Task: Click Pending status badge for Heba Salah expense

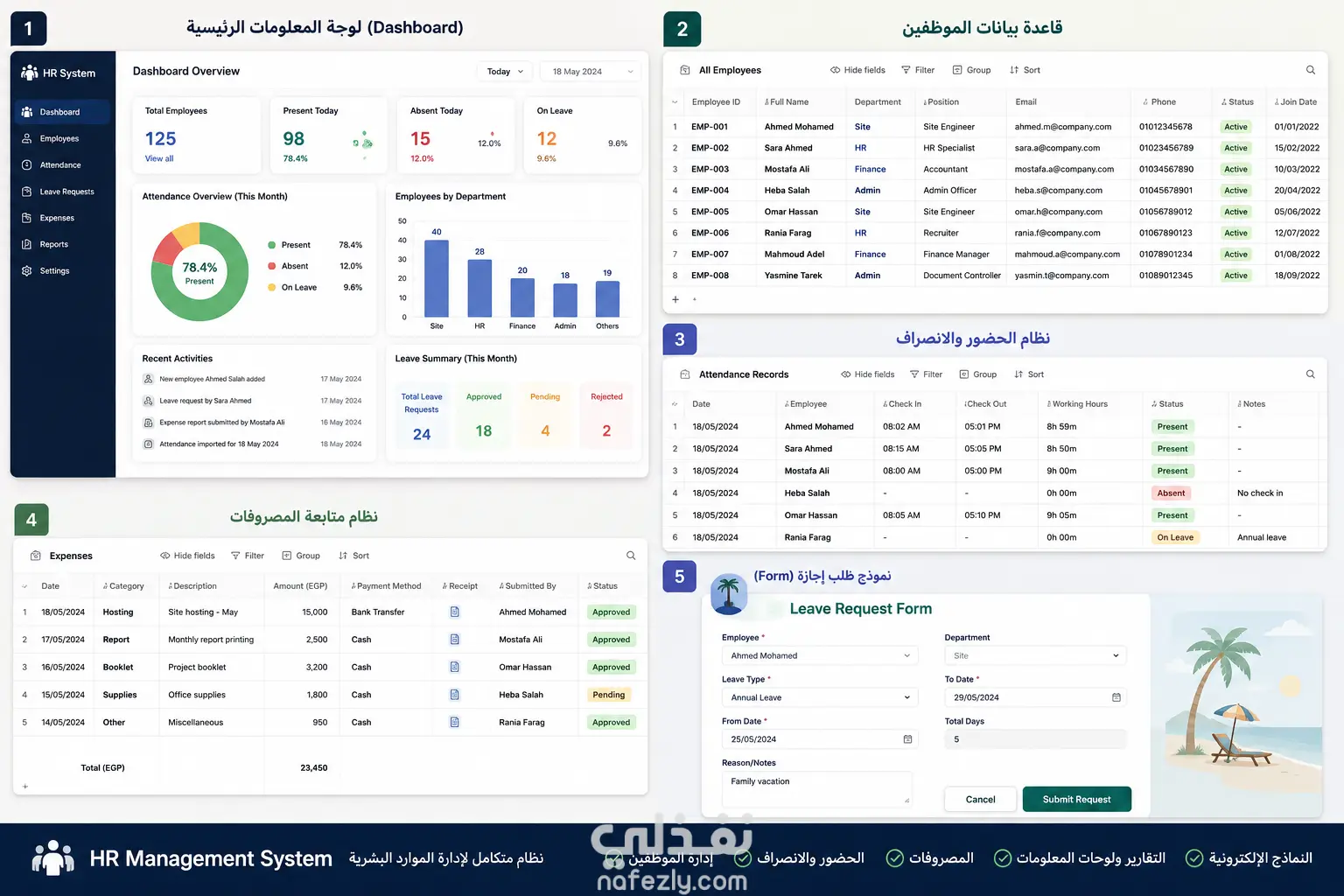Action: 609,695
